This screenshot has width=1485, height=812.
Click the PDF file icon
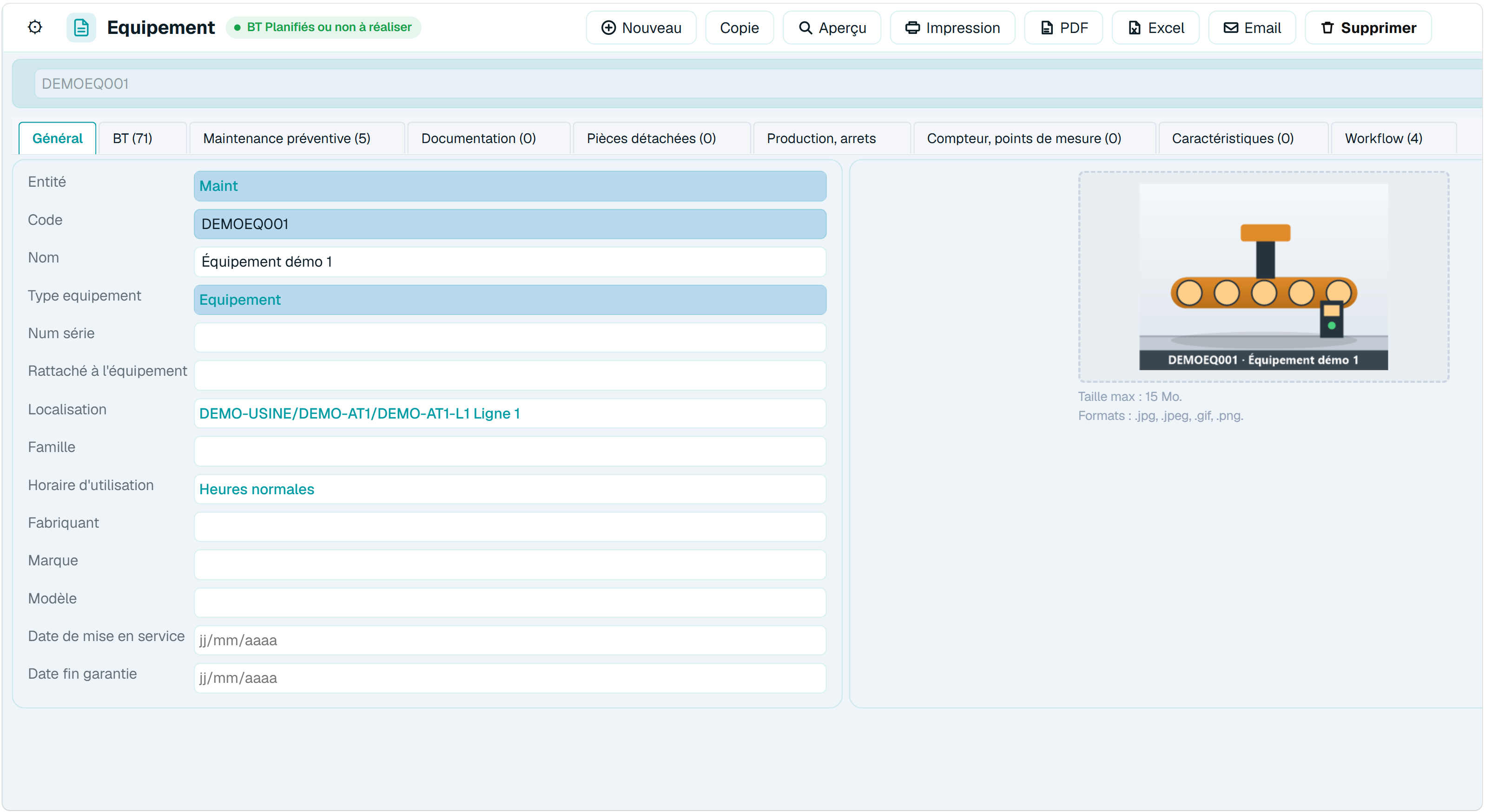(x=1047, y=28)
